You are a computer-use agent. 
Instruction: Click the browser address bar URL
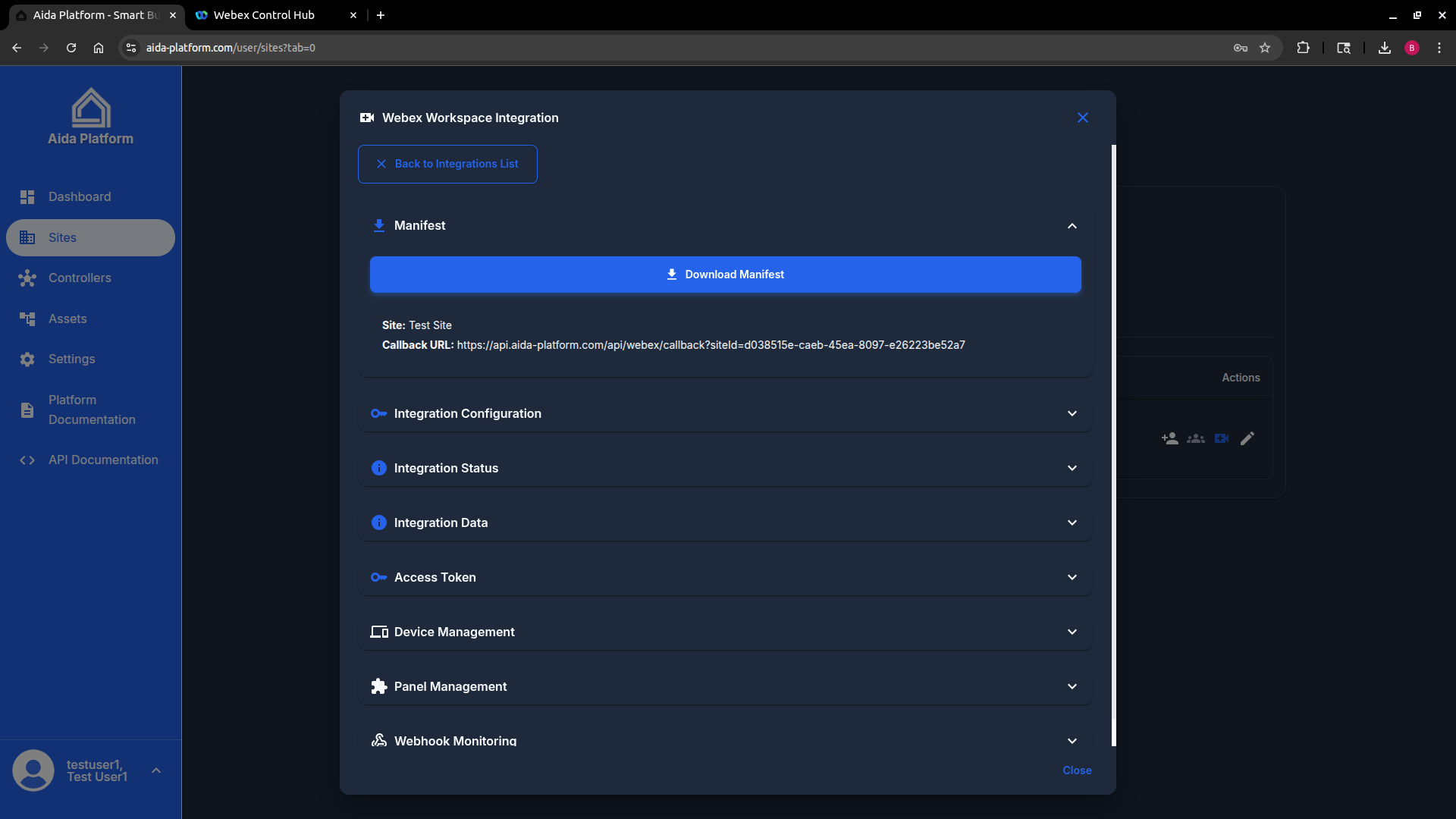230,47
